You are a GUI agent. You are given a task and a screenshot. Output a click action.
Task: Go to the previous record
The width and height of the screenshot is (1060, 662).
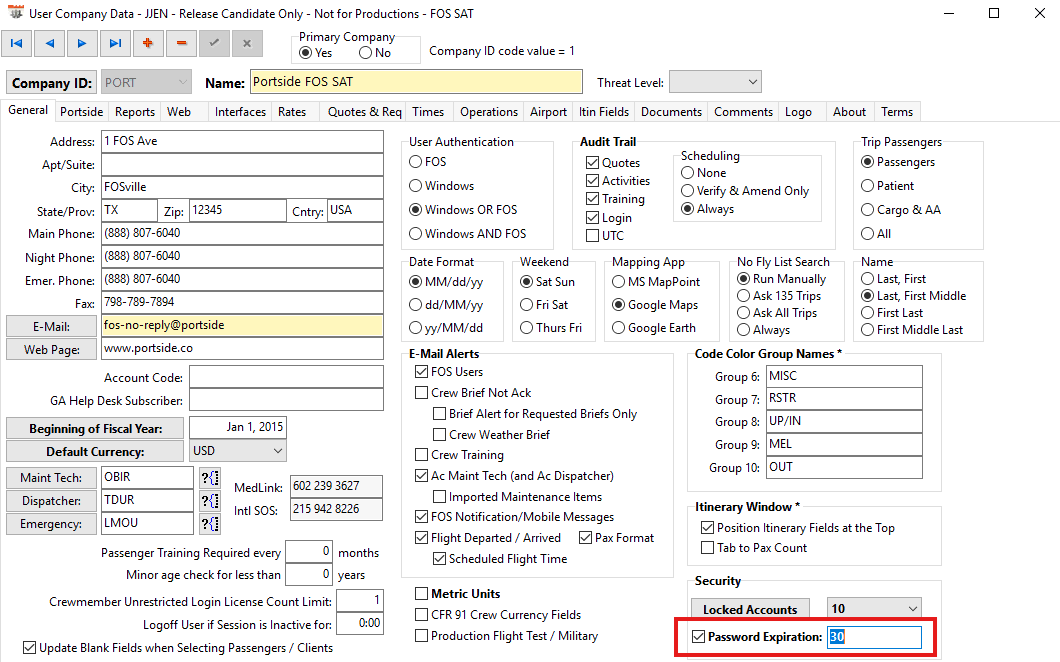[49, 43]
